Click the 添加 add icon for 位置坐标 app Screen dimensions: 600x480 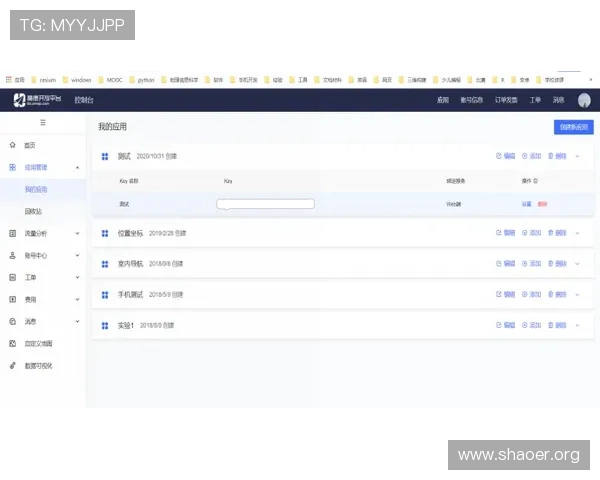click(524, 233)
